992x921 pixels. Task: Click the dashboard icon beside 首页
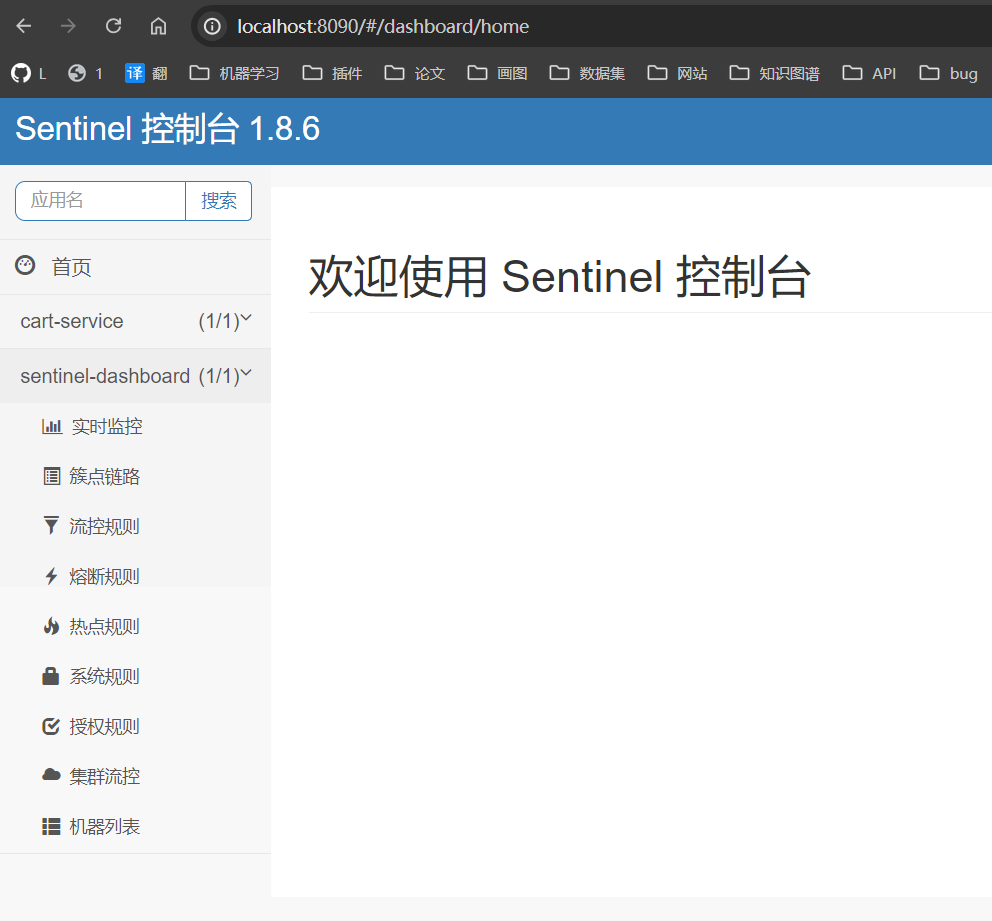point(25,266)
